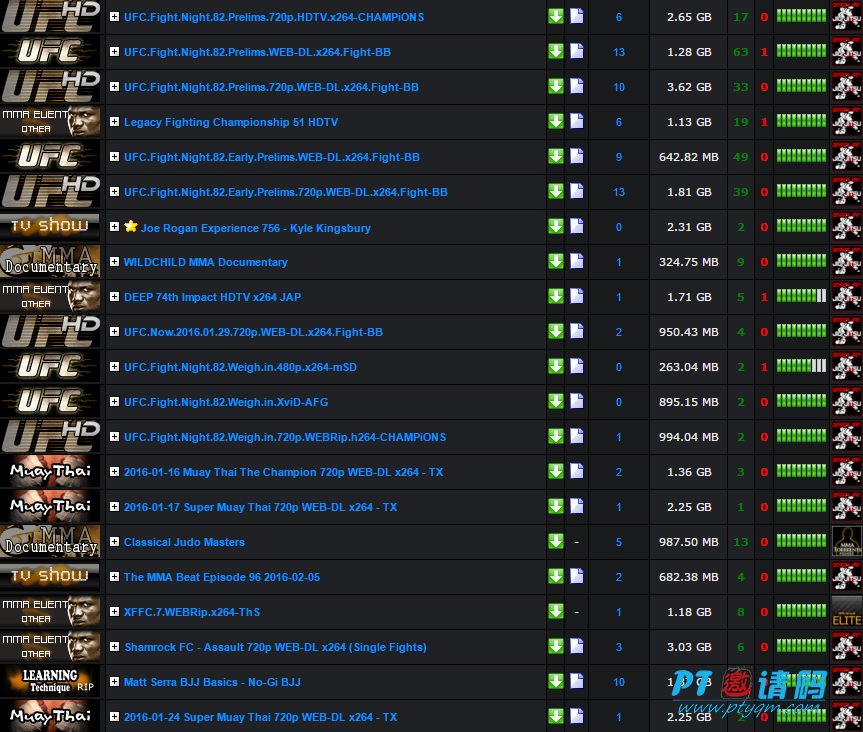
Task: Click gold star icon beside Joe Rogan Experience
Action: point(130,226)
